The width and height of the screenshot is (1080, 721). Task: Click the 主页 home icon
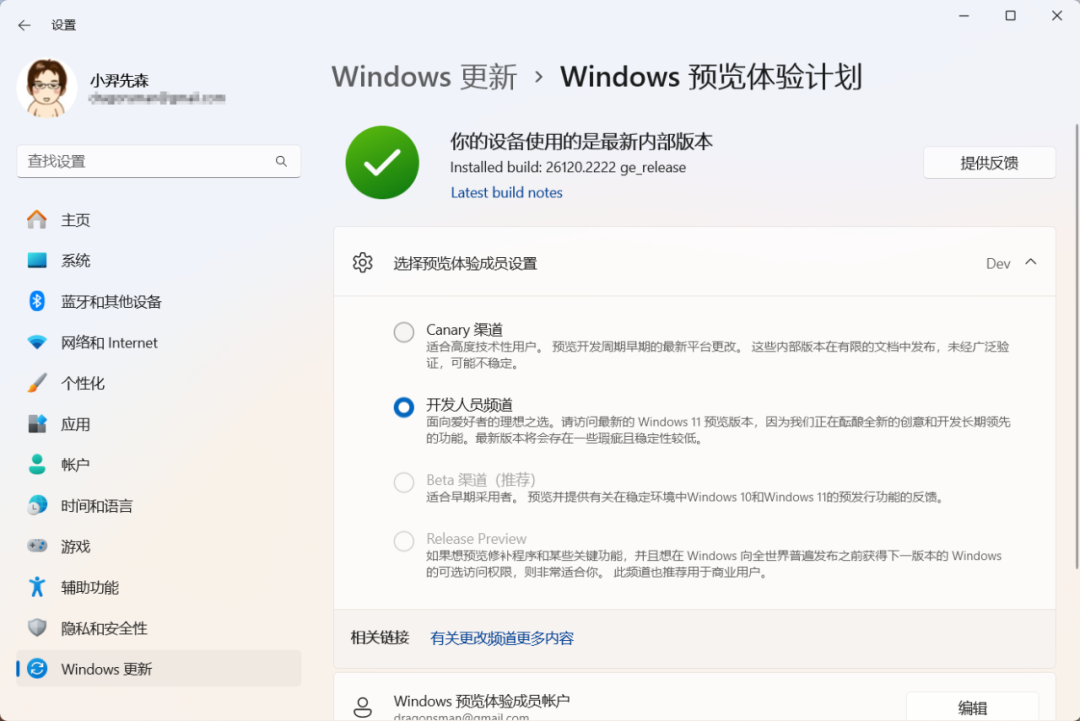click(x=37, y=220)
